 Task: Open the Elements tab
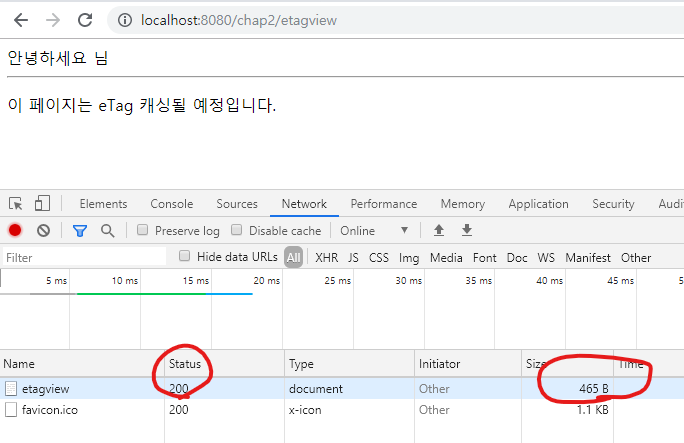[x=103, y=204]
